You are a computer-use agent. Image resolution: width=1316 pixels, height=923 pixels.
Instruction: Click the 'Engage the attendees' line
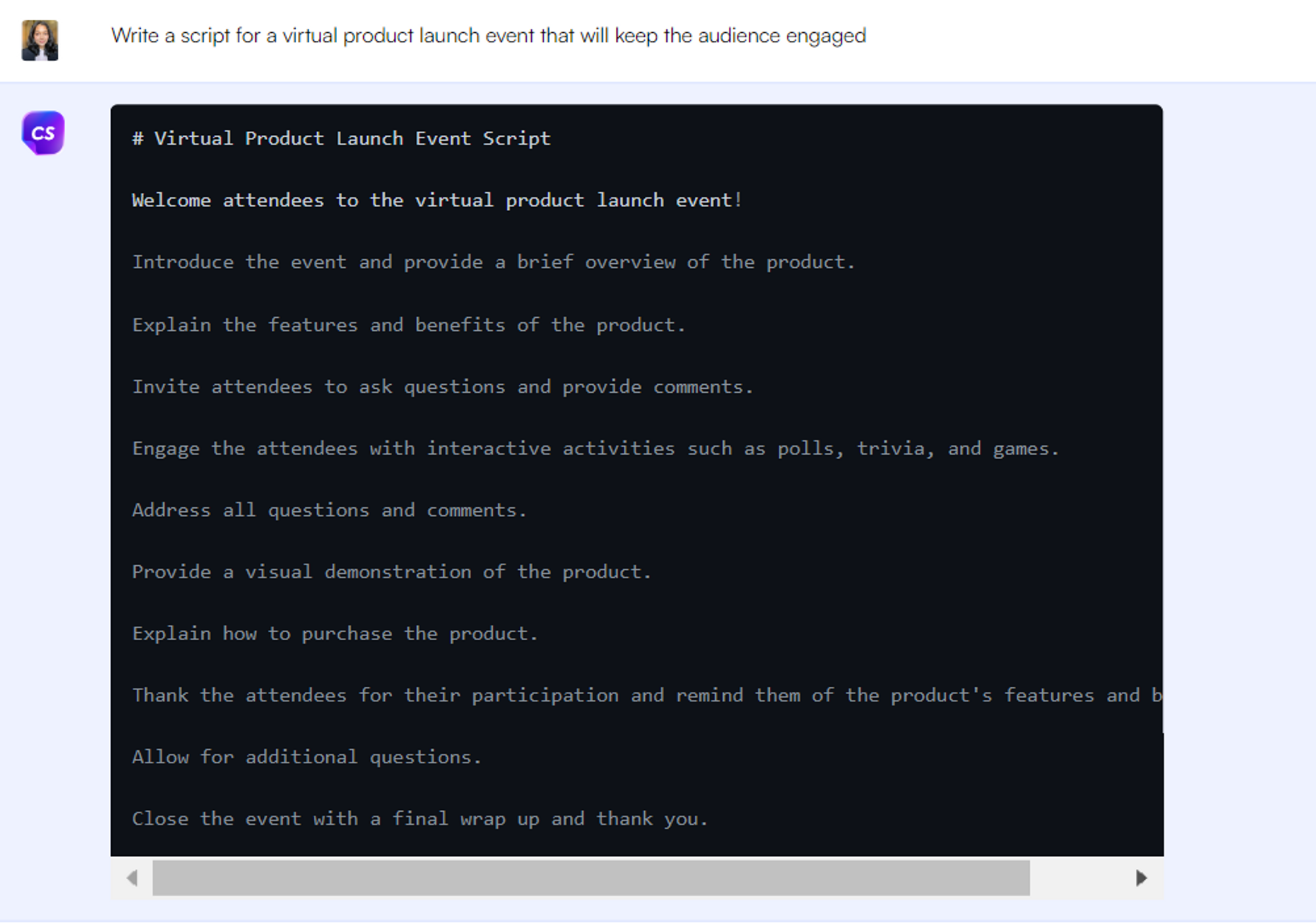pyautogui.click(x=595, y=448)
